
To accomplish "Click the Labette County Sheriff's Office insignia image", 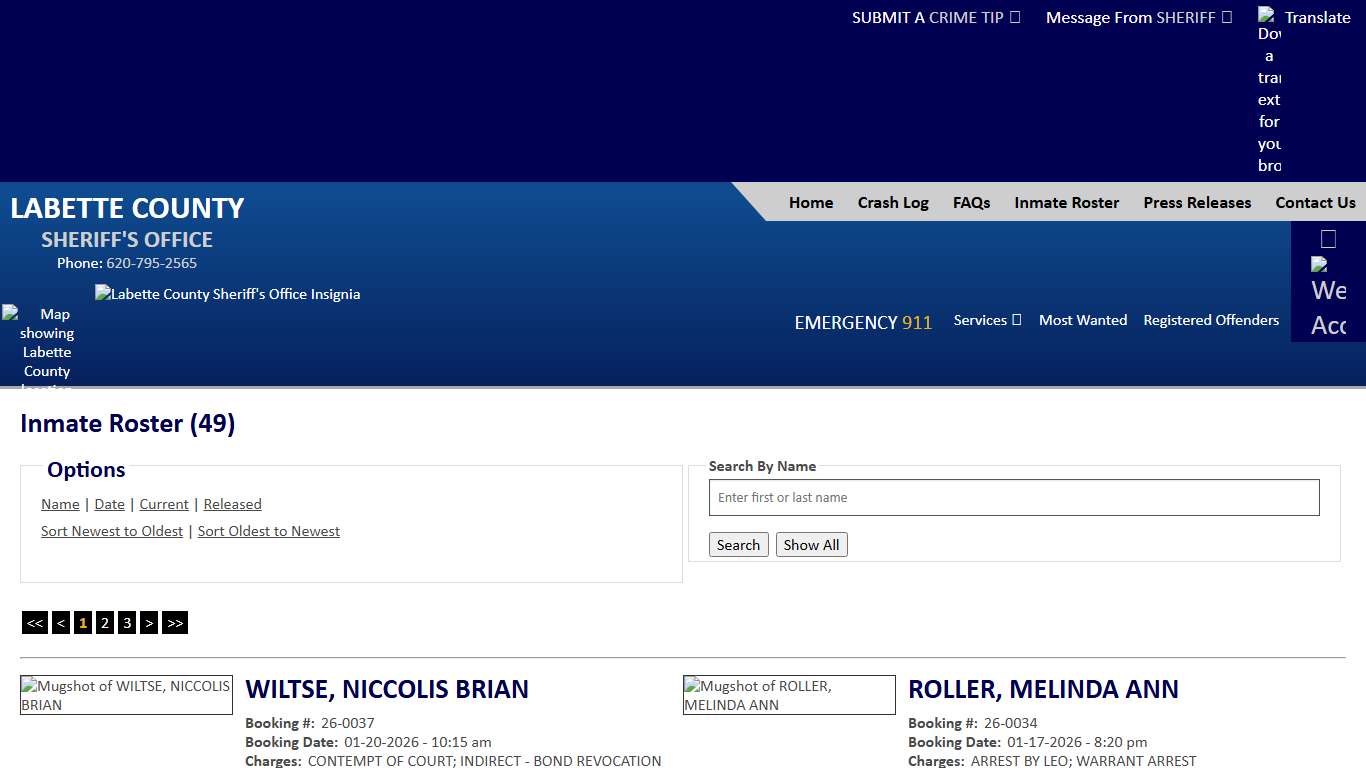I will (x=227, y=294).
